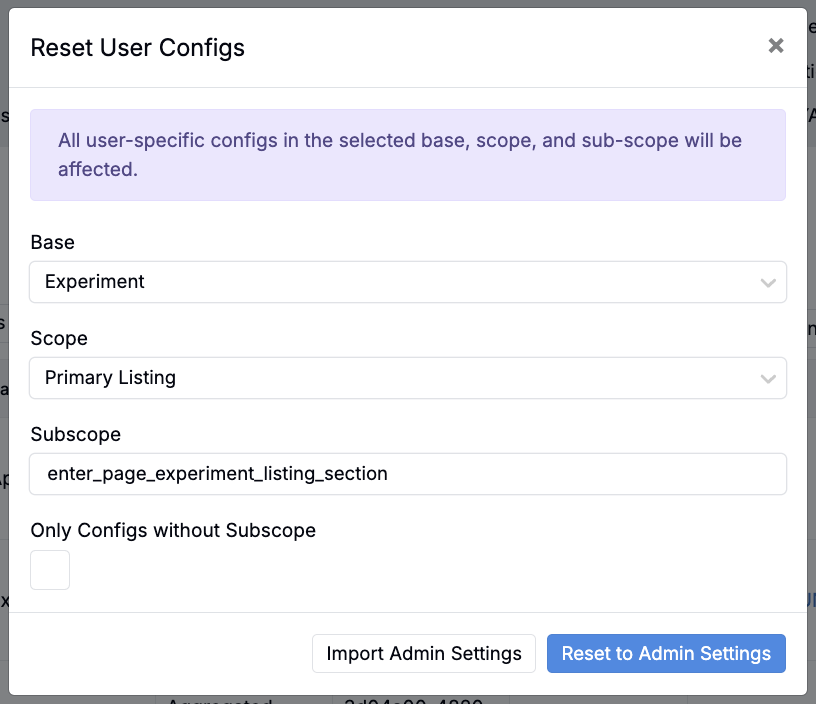Click the Experiment value in Base select
Screen dimensions: 816x704
[x=95, y=282]
